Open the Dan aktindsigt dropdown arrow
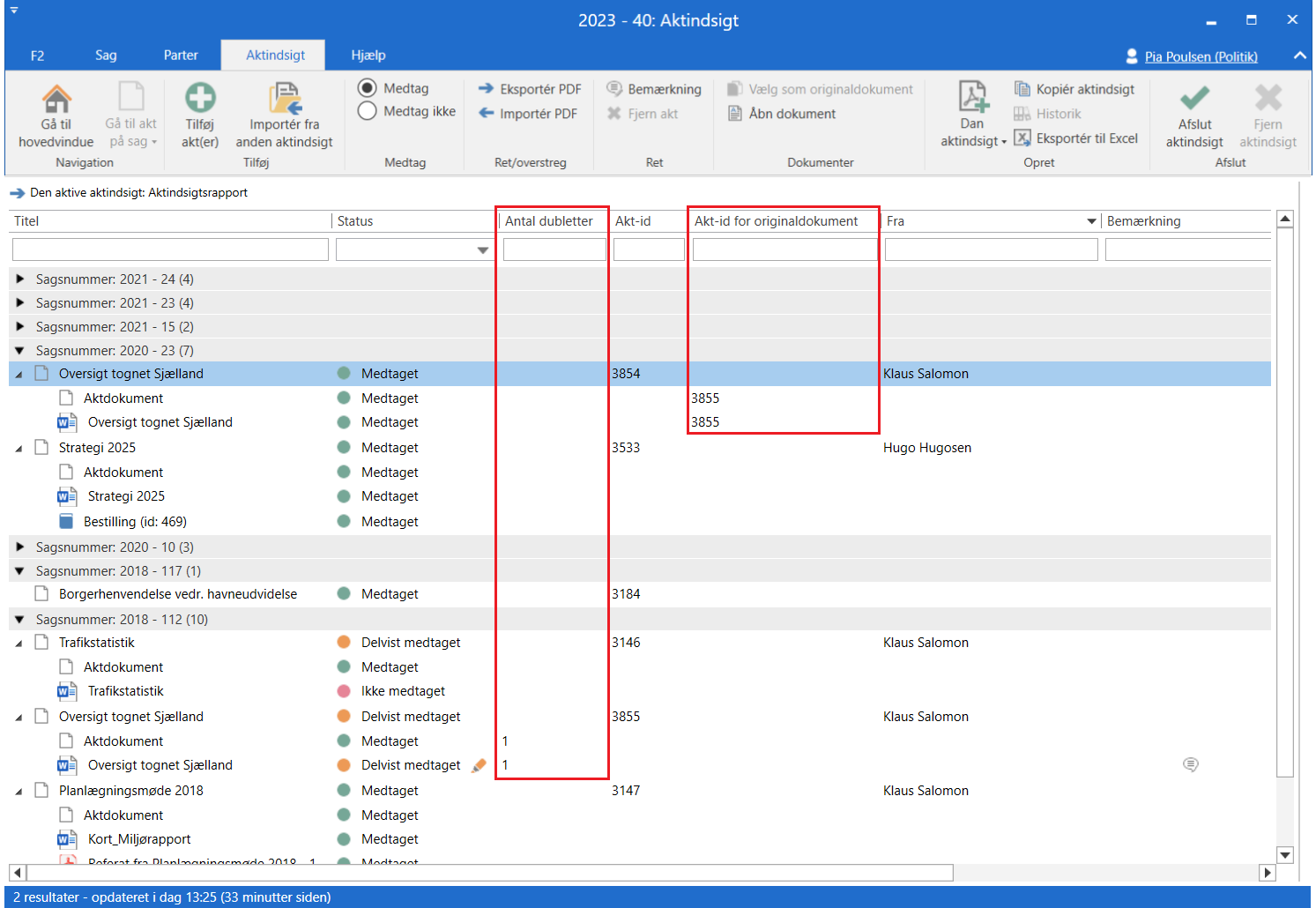 1004,142
